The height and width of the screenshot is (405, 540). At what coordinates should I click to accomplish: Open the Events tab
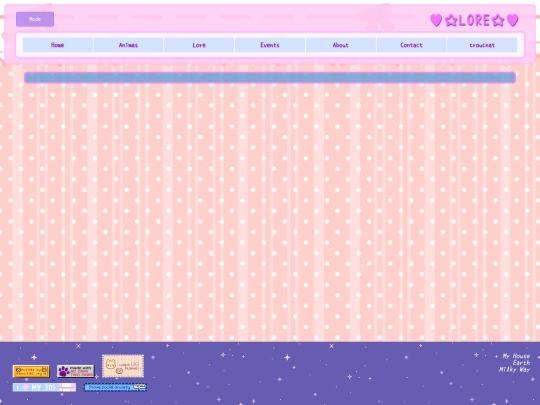click(270, 45)
